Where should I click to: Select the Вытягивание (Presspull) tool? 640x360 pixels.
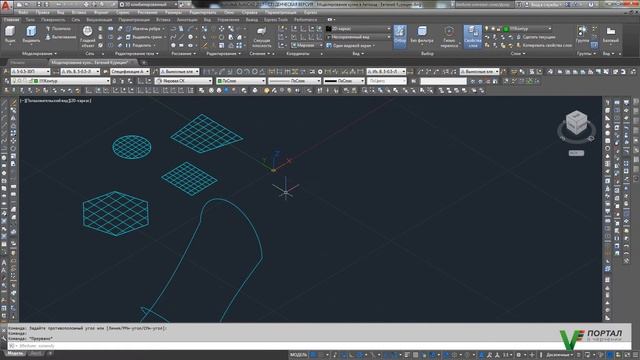[x=60, y=37]
